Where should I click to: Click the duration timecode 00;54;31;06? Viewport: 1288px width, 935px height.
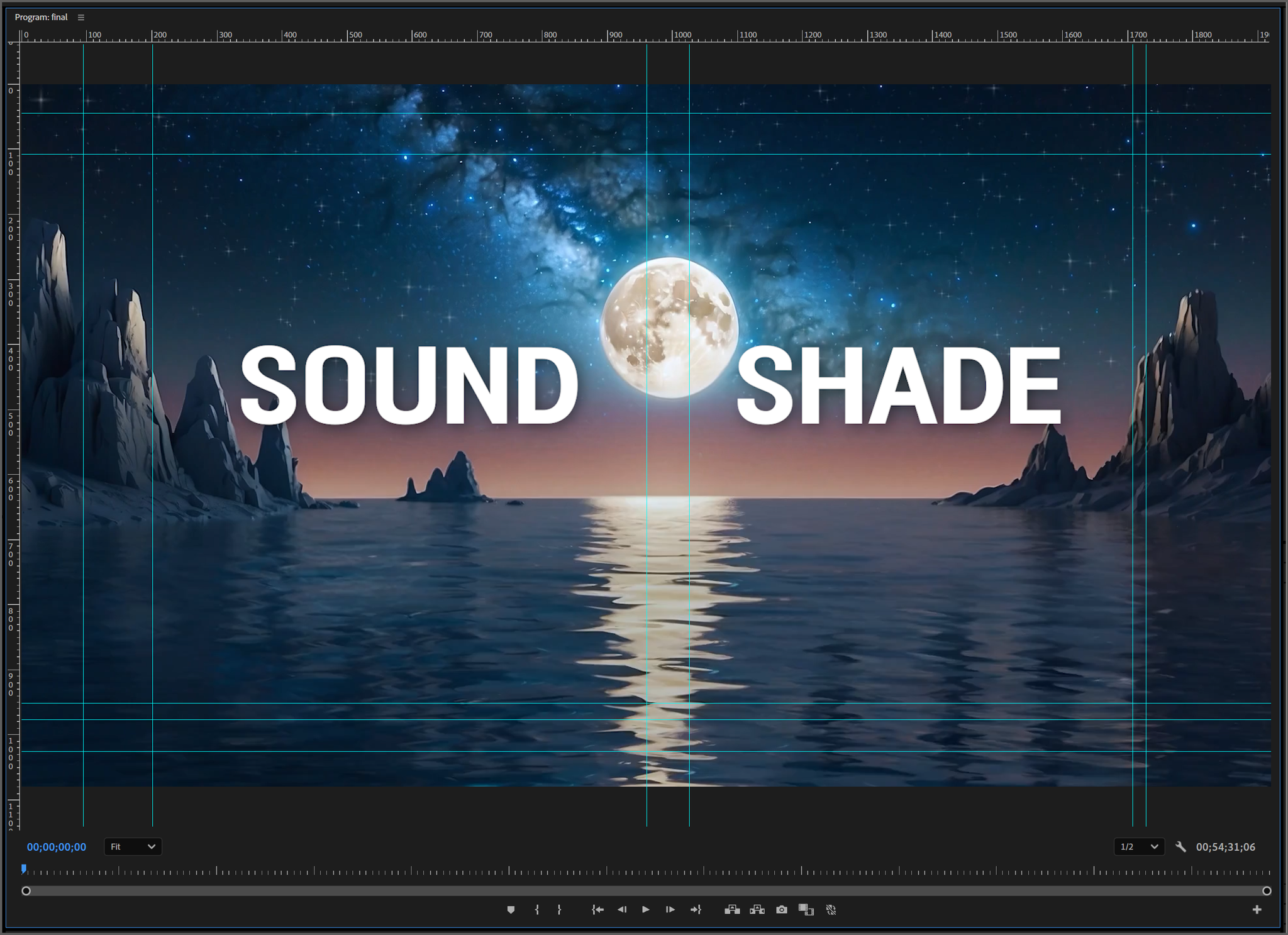tap(1226, 847)
